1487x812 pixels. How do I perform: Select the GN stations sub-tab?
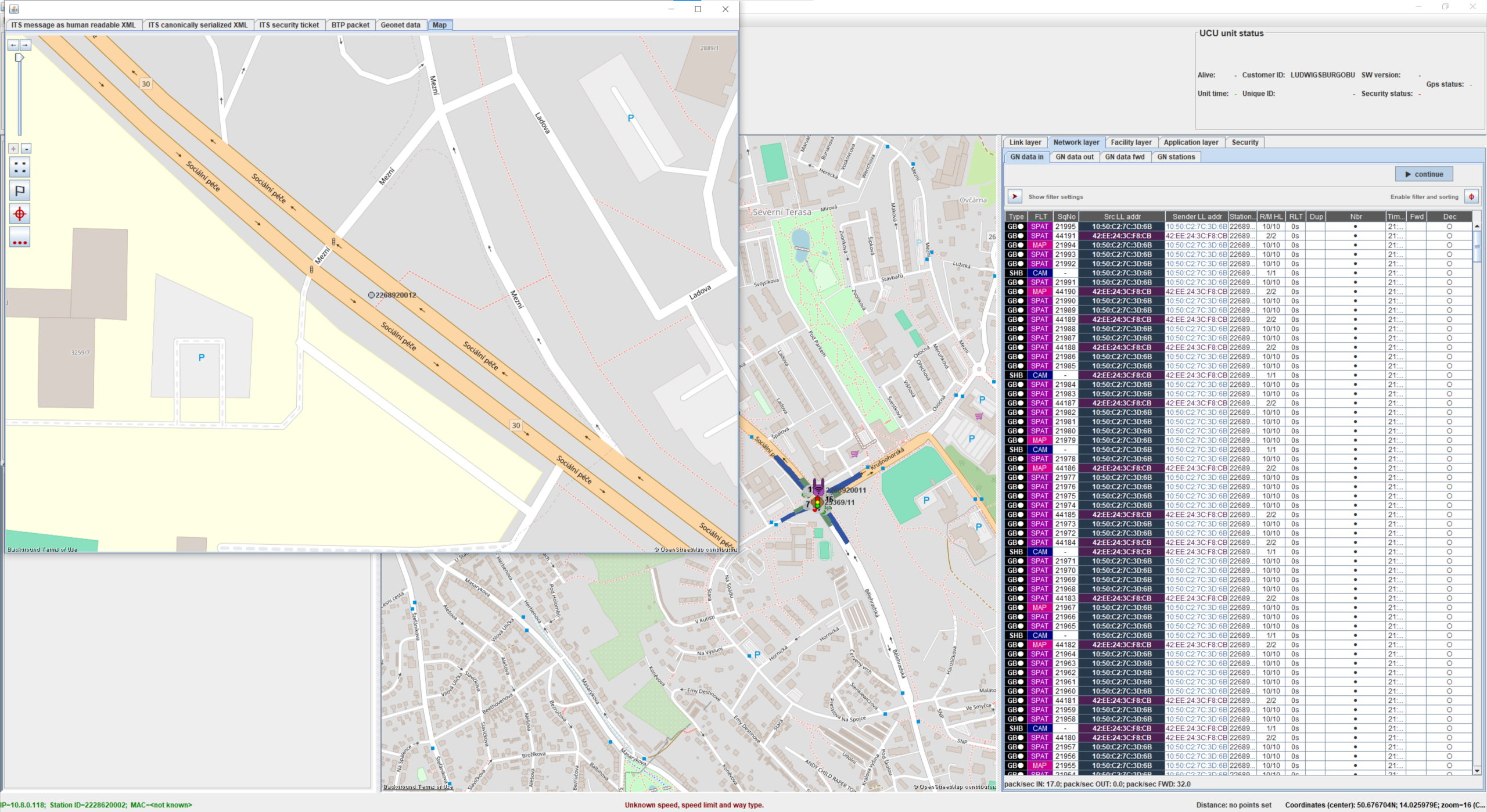click(x=1176, y=157)
